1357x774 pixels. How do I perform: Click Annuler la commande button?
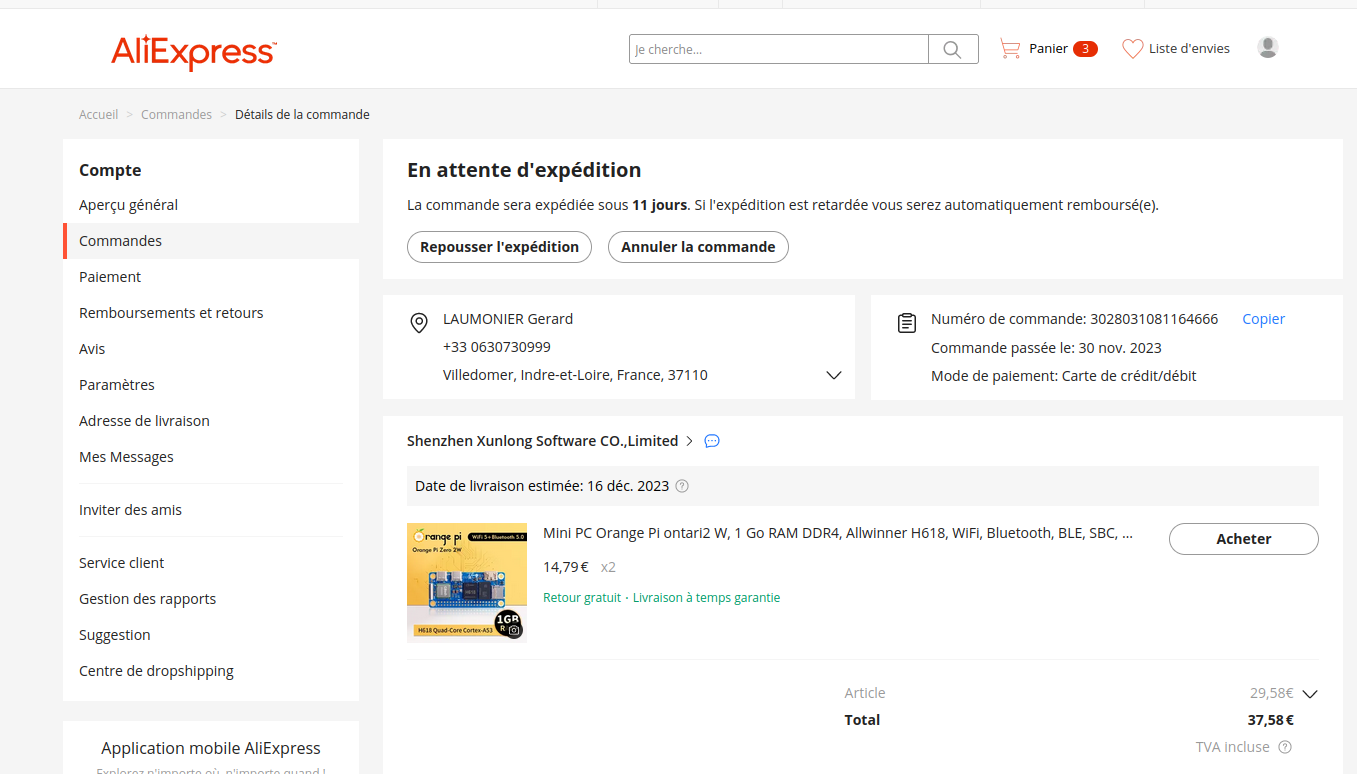[x=698, y=247]
